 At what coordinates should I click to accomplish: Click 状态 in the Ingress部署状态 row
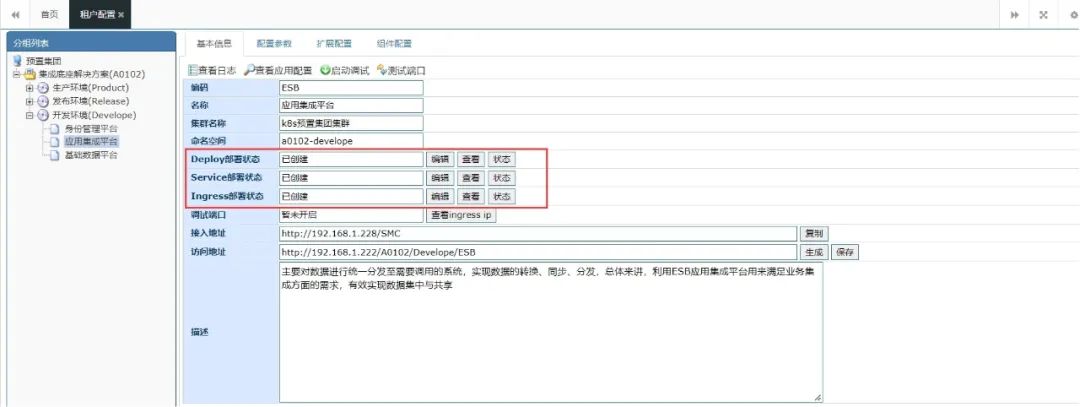tap(502, 196)
